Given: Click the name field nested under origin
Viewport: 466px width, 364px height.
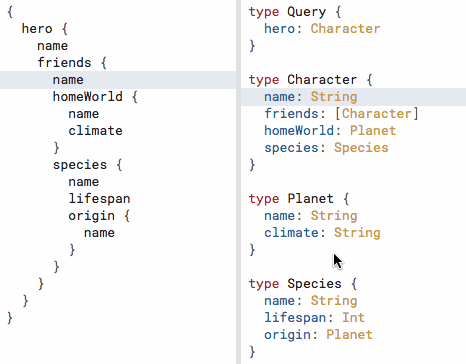Looking at the screenshot, I should pyautogui.click(x=99, y=233).
